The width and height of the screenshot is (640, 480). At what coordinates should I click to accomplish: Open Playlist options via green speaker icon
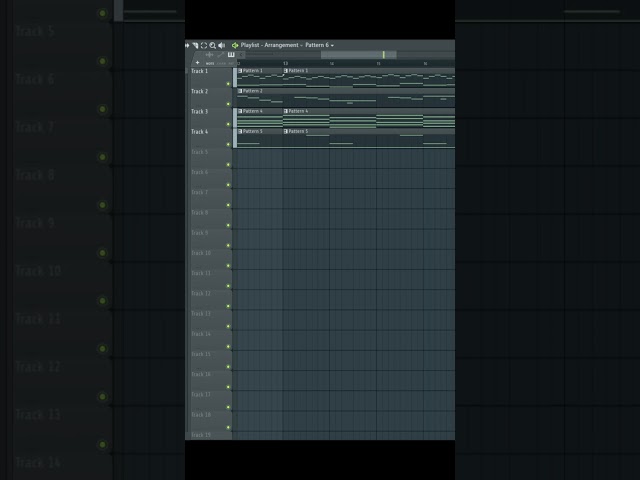coord(235,45)
